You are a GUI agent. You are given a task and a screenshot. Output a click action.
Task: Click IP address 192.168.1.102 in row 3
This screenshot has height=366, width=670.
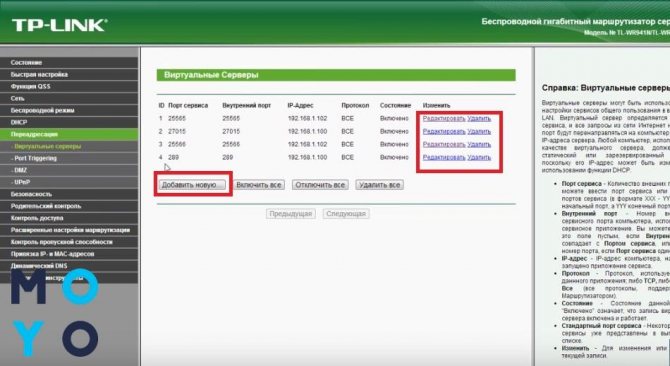point(307,144)
